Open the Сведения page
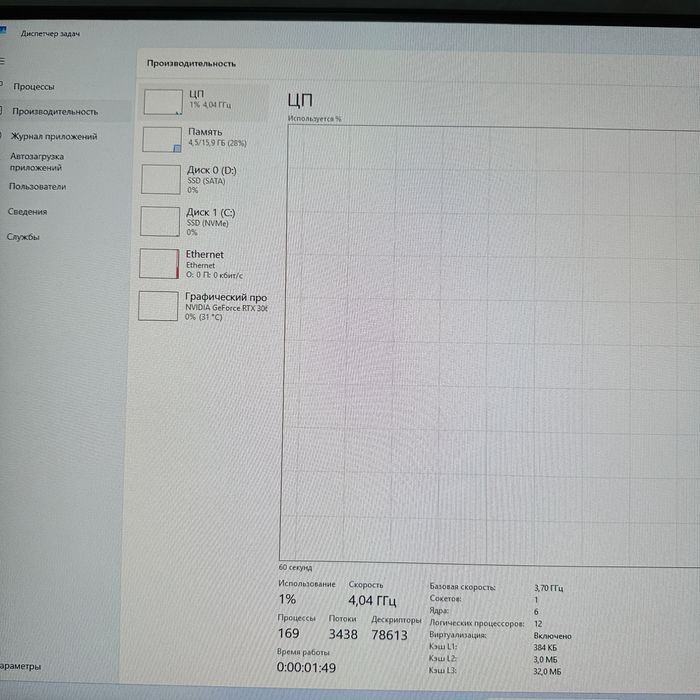Image resolution: width=700 pixels, height=700 pixels. click(x=27, y=212)
